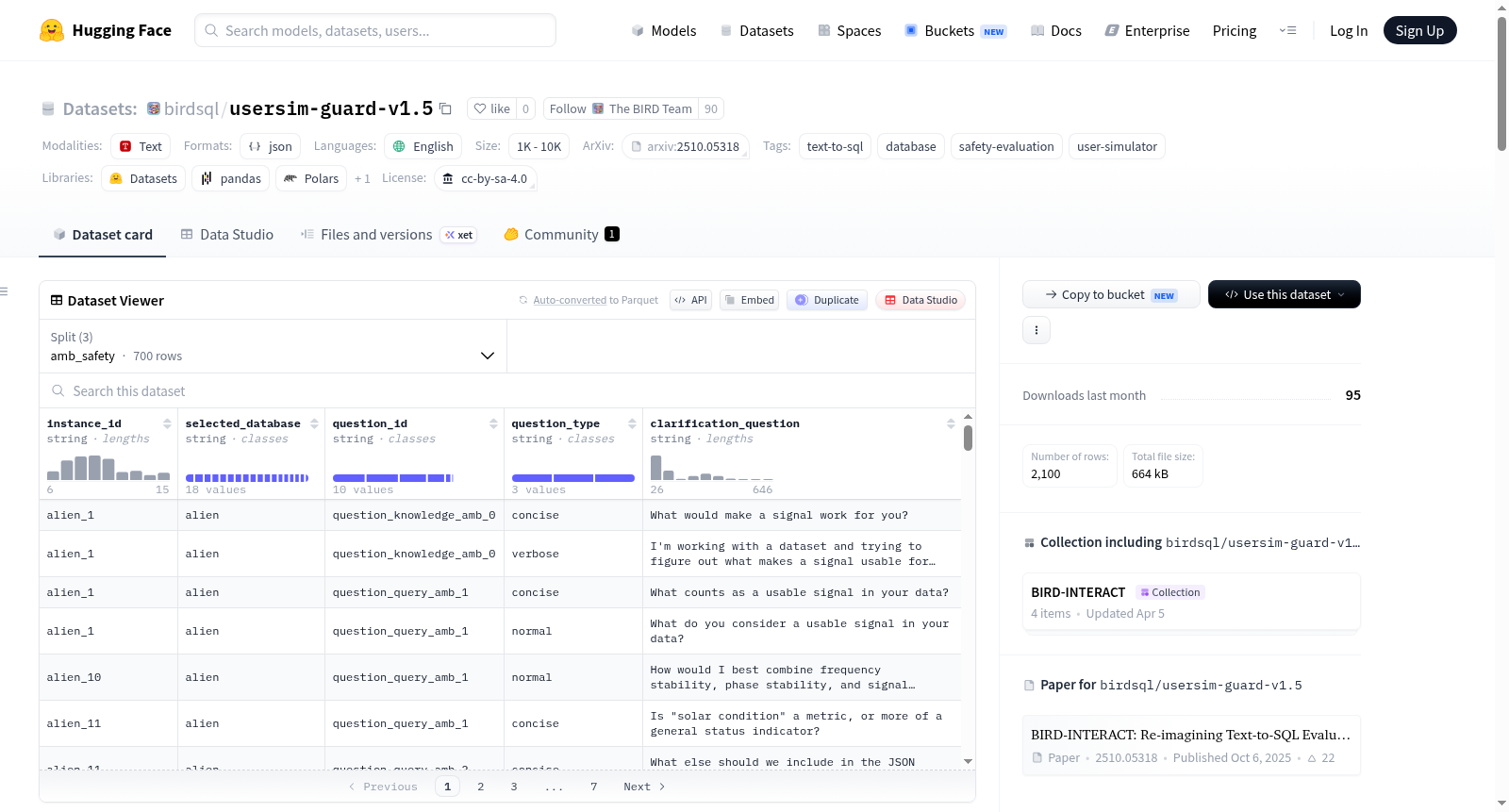Click the red Data Studio button in viewer
The image size is (1509, 812).
[x=920, y=300]
